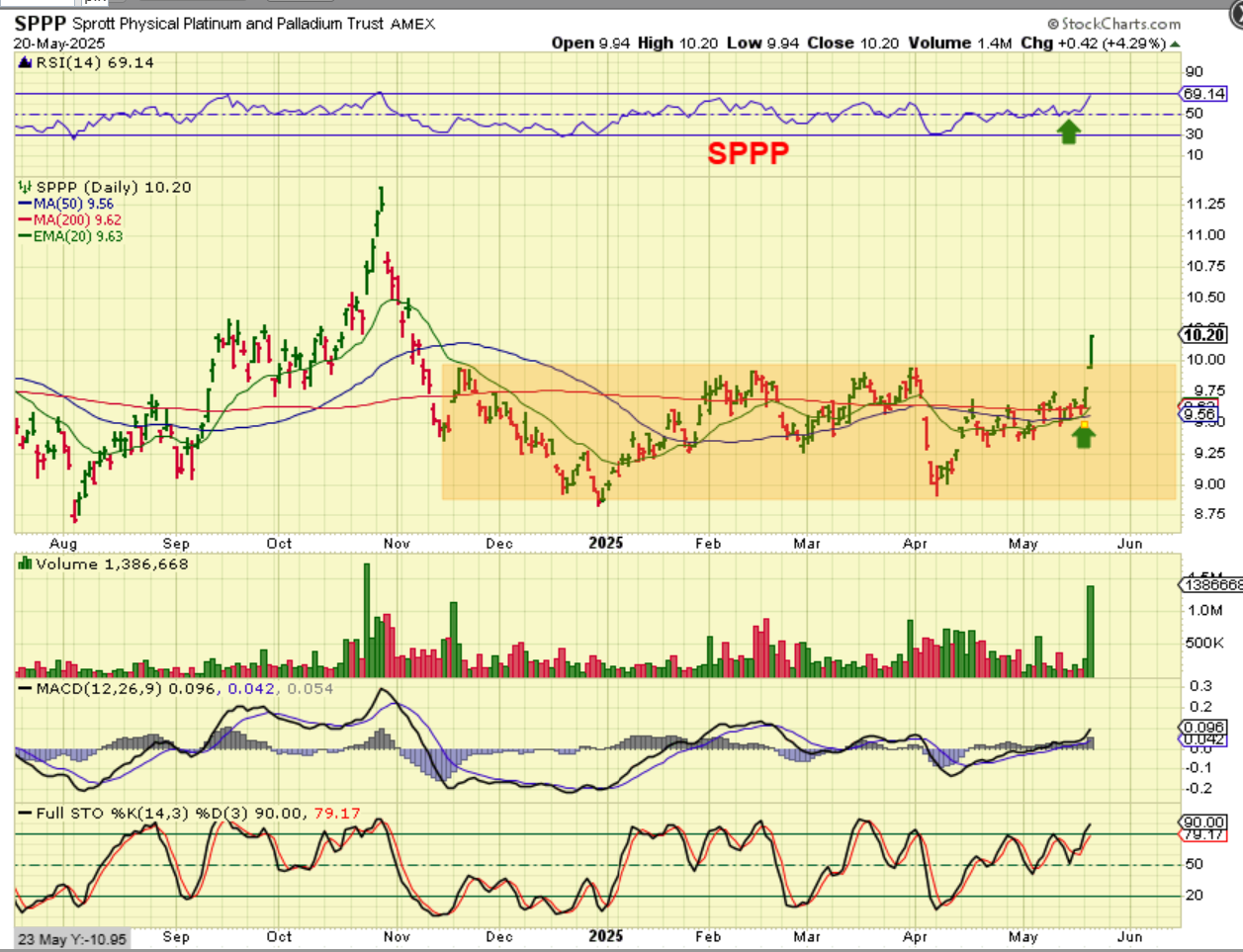Click the High 10.20 header value

[677, 43]
